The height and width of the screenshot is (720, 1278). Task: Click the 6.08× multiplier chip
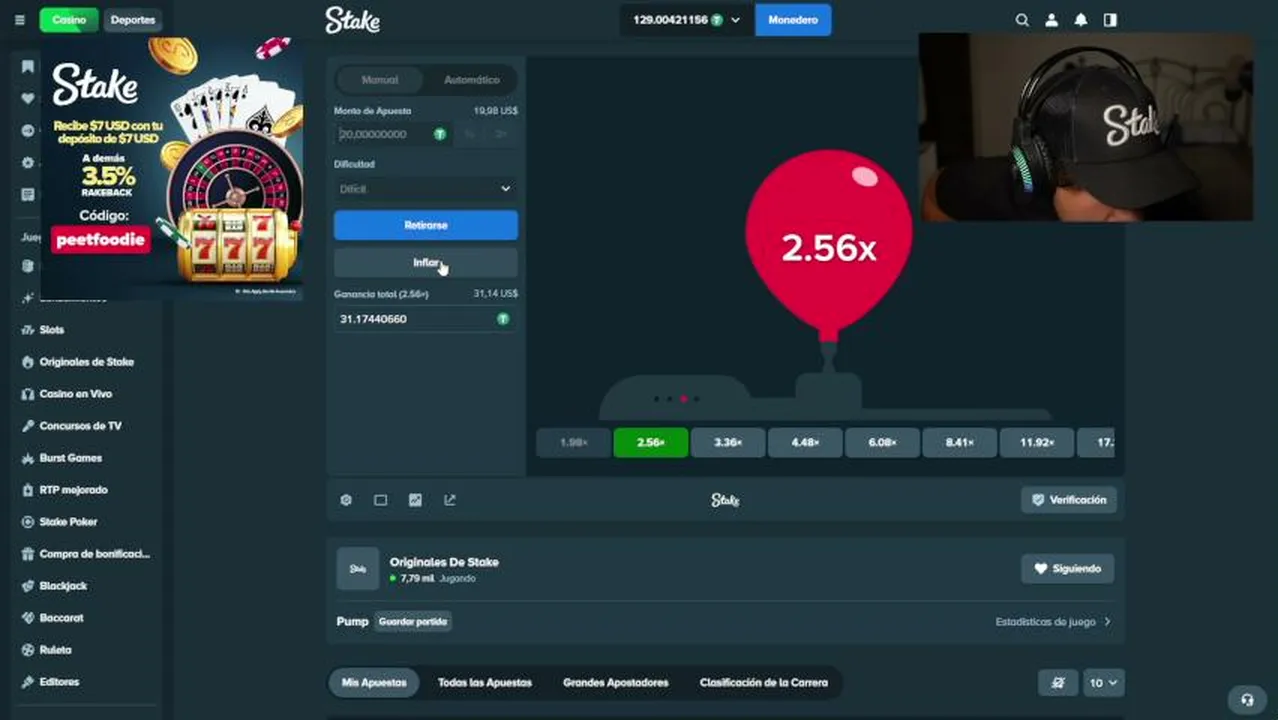coord(882,442)
